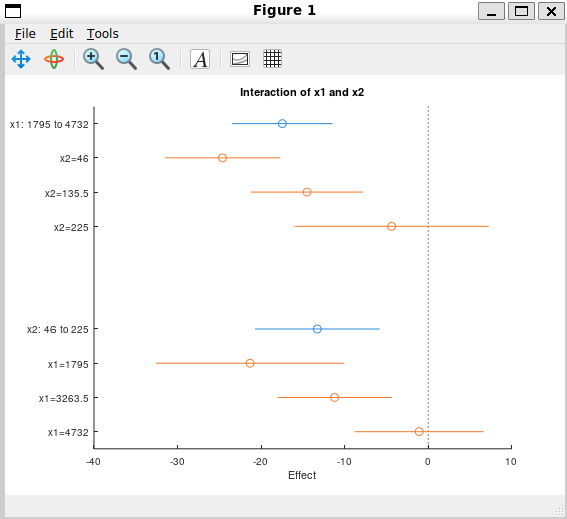Click the orange marker on x1=3263.5 row
The height and width of the screenshot is (519, 567).
[334, 397]
